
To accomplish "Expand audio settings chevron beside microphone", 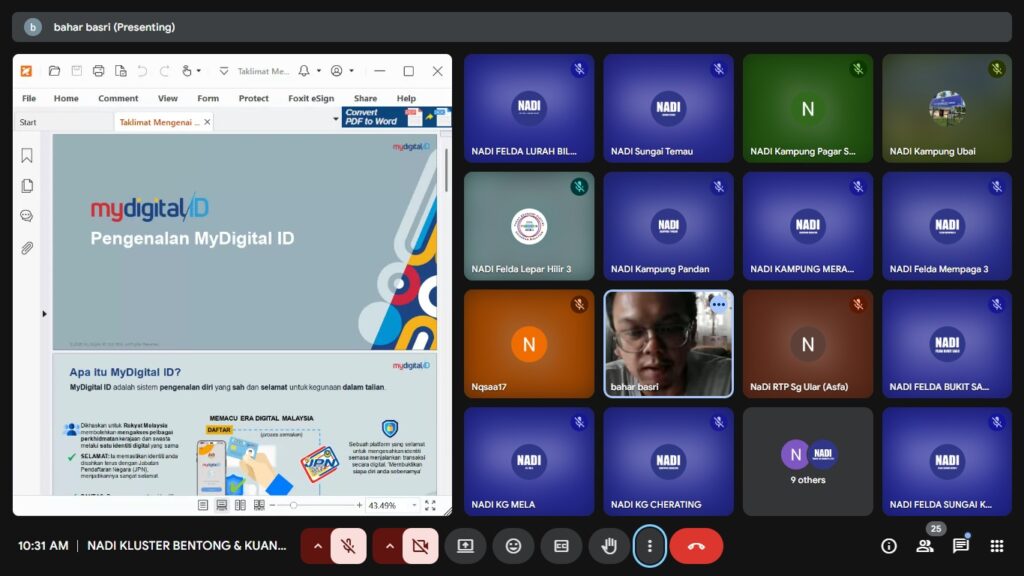I will click(317, 545).
